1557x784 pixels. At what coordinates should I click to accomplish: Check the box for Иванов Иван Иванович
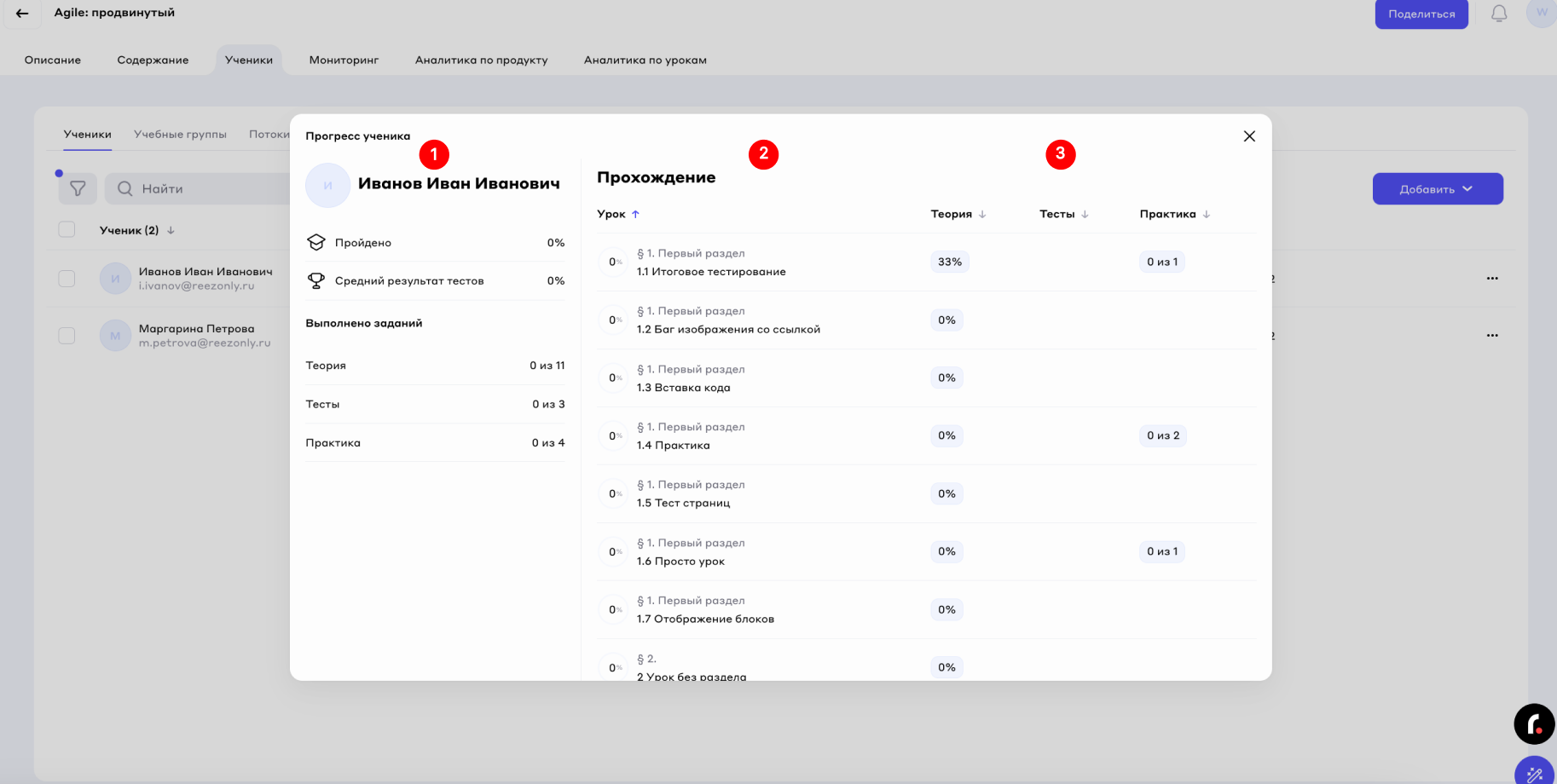pyautogui.click(x=67, y=279)
